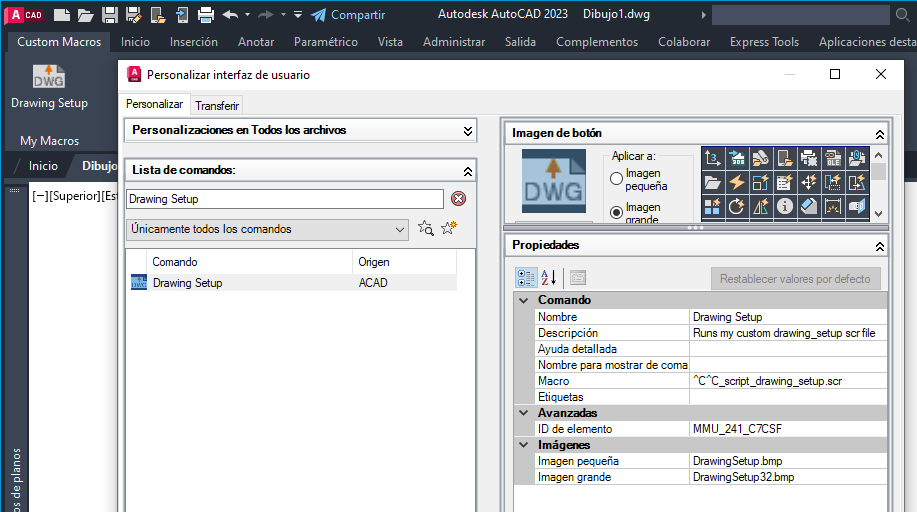Open the Paramétrico ribbon tab
Screen dimensions: 917x512
click(326, 42)
